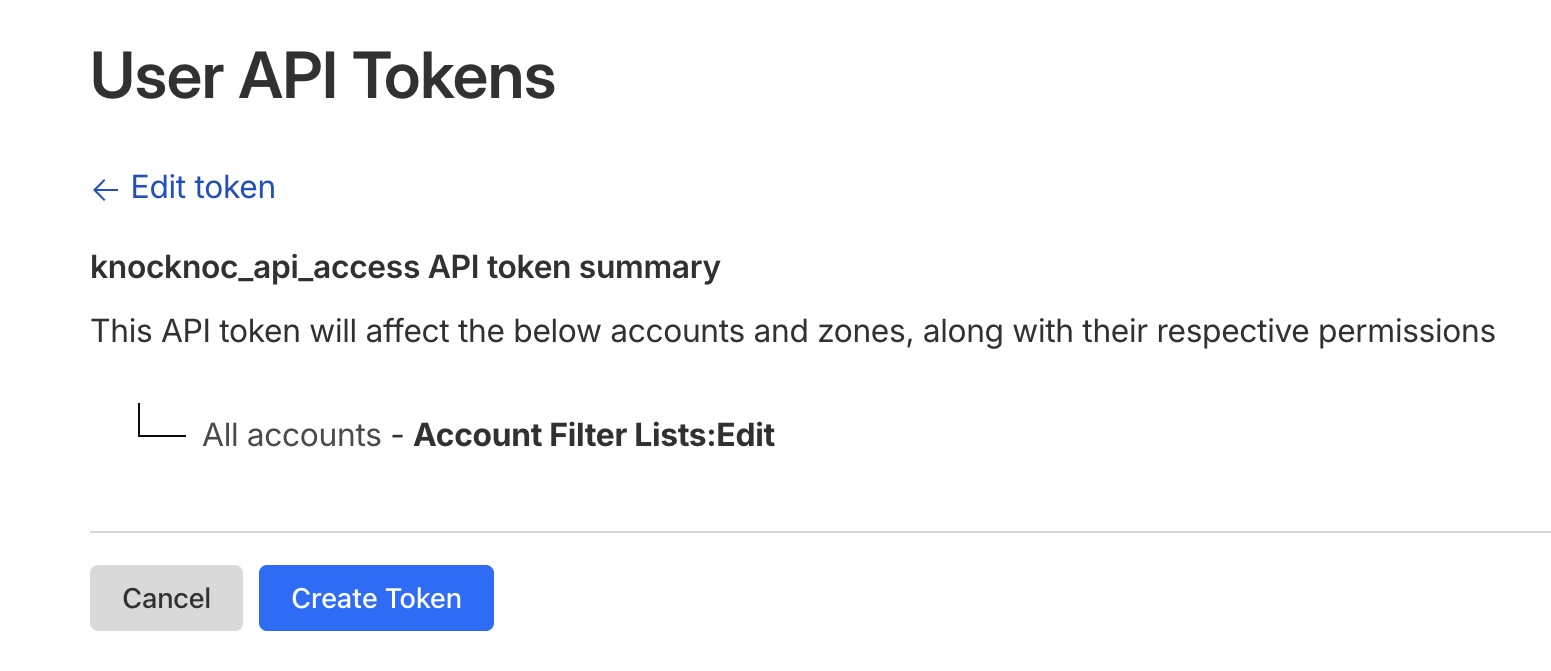The height and width of the screenshot is (671, 1551).
Task: Cancel the token creation
Action: point(166,598)
